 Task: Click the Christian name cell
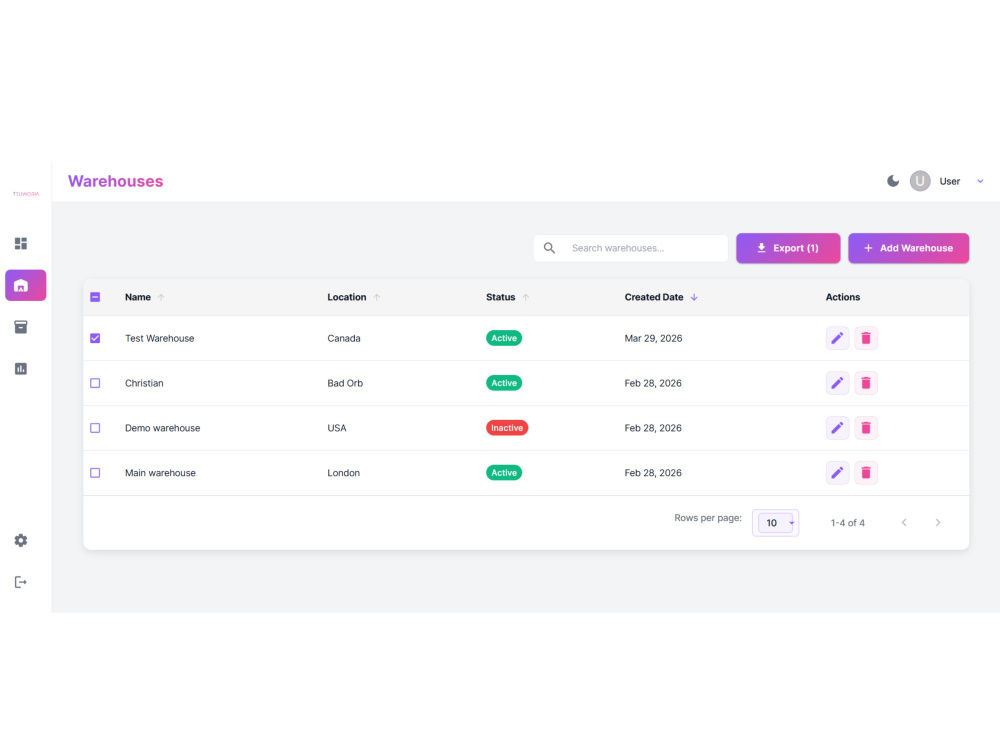tap(144, 383)
